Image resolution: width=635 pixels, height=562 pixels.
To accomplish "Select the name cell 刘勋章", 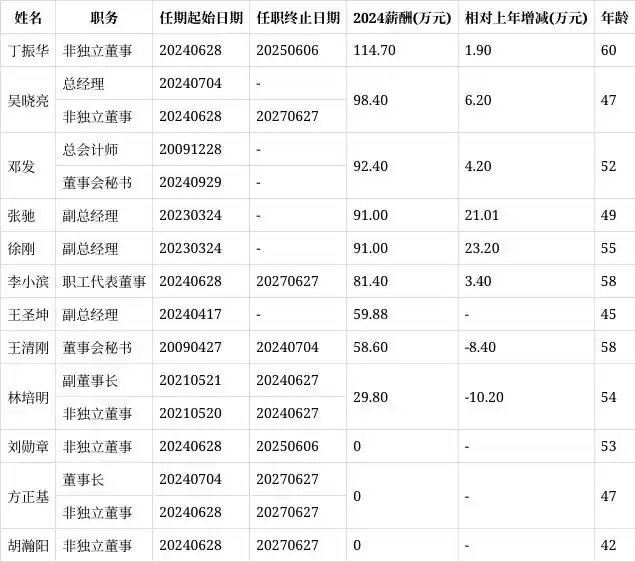I will [x=28, y=447].
